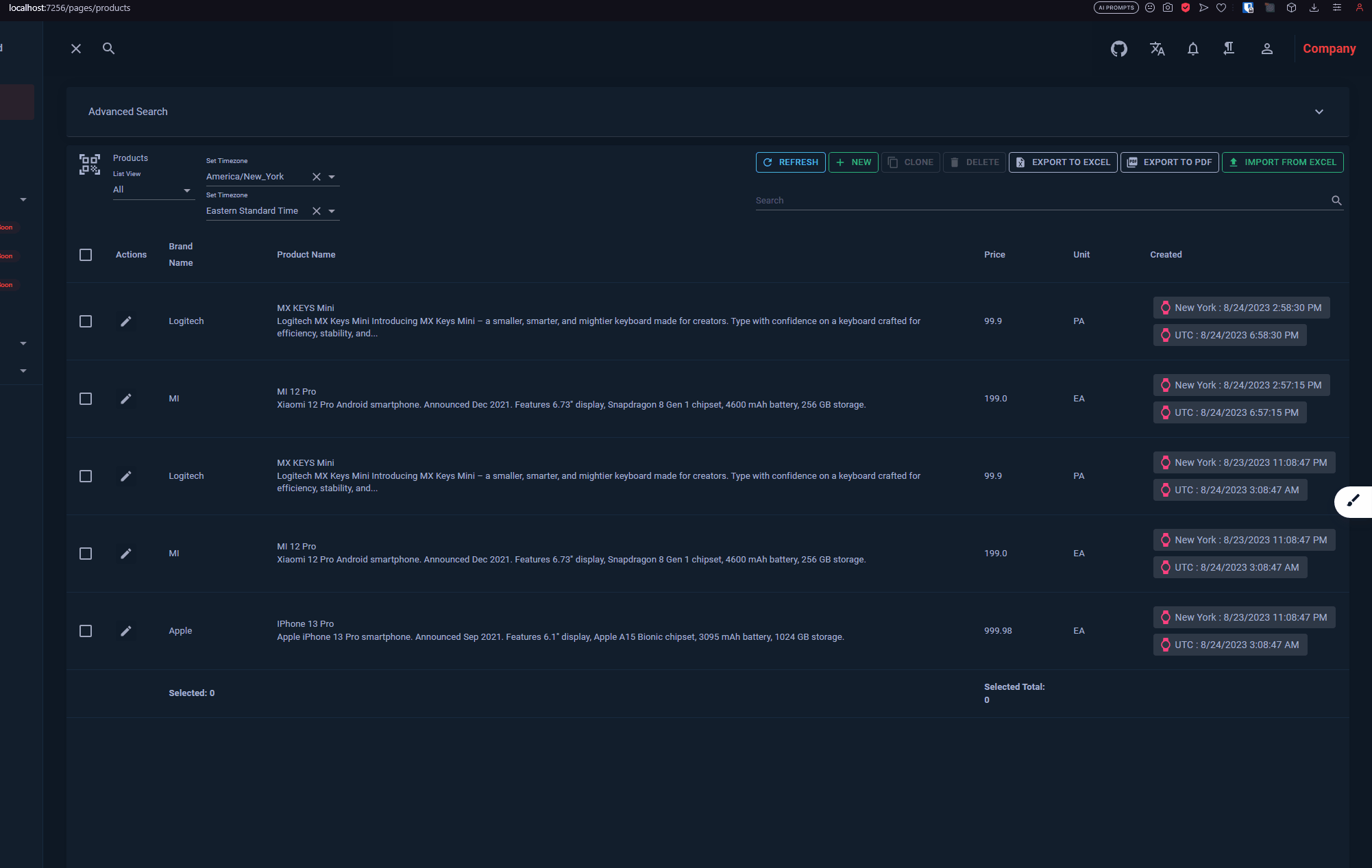Expand the America/New_York timezone dropdown
The width and height of the screenshot is (1372, 868).
click(332, 176)
